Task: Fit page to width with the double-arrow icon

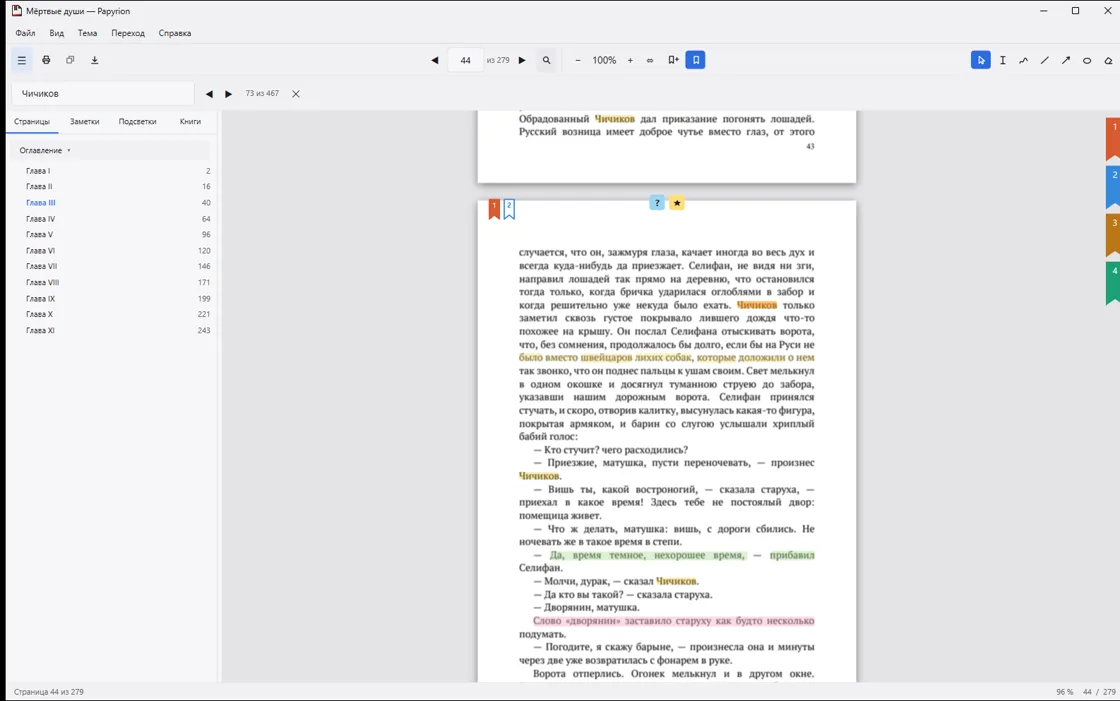Action: 650,60
